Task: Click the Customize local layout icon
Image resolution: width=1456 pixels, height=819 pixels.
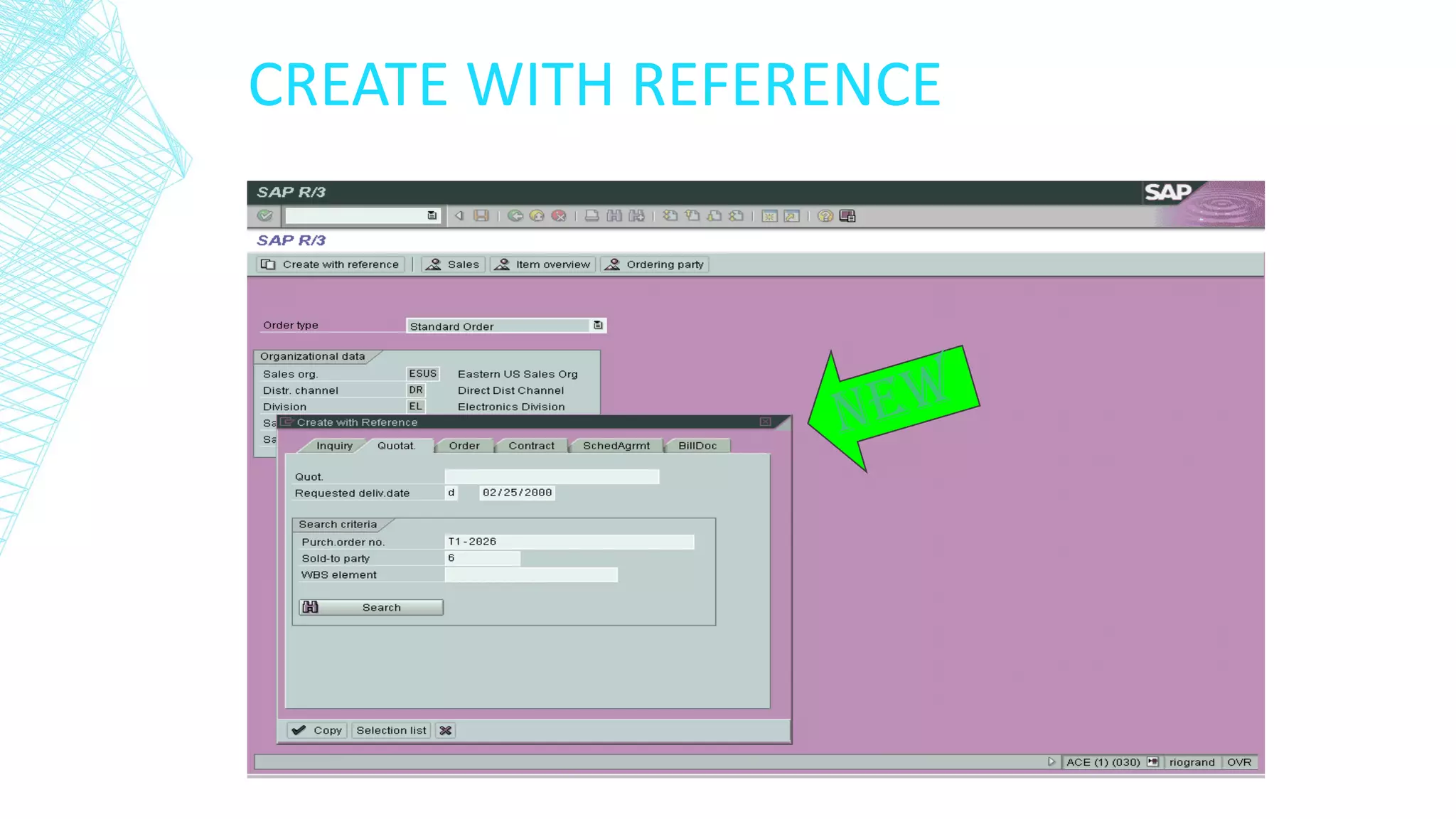Action: [847, 215]
